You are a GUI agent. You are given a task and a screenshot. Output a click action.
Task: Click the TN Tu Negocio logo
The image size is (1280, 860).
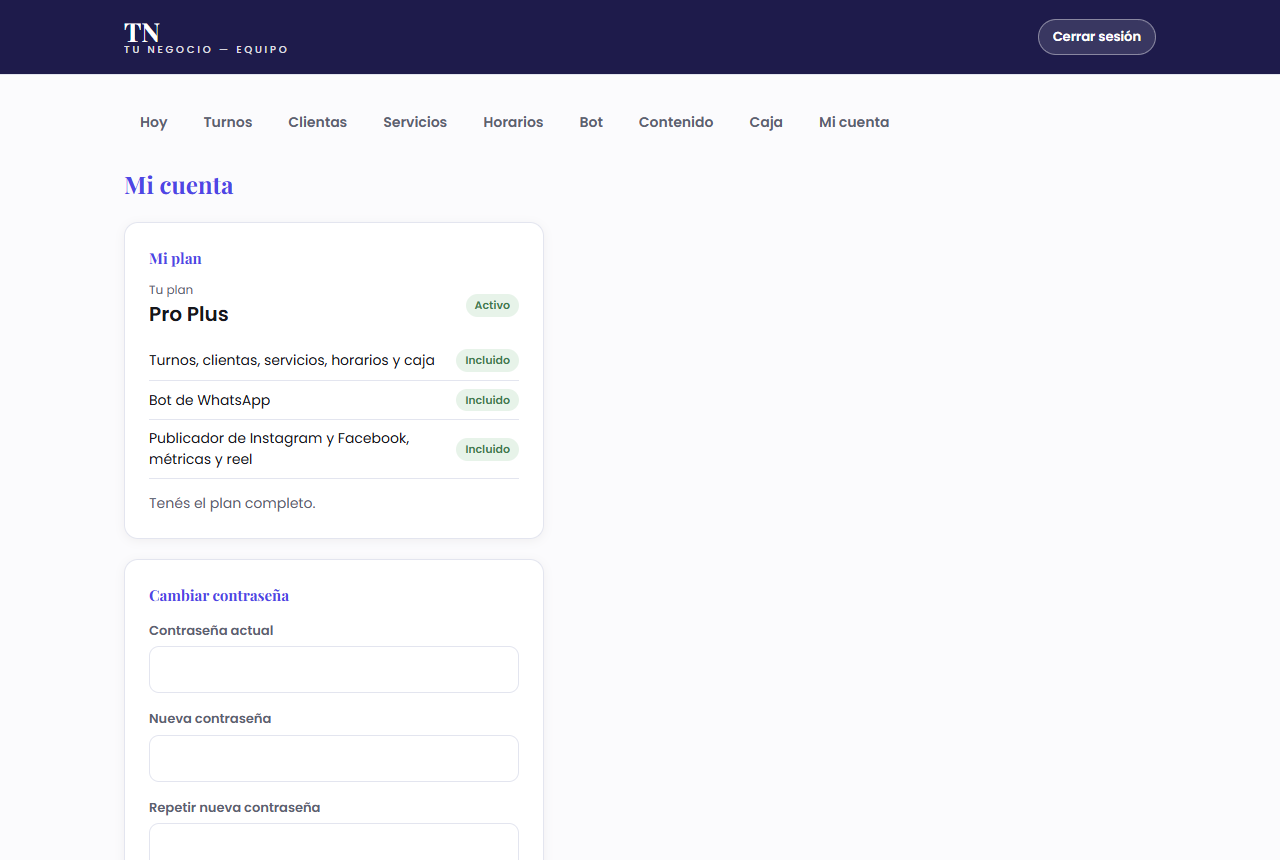pos(206,38)
